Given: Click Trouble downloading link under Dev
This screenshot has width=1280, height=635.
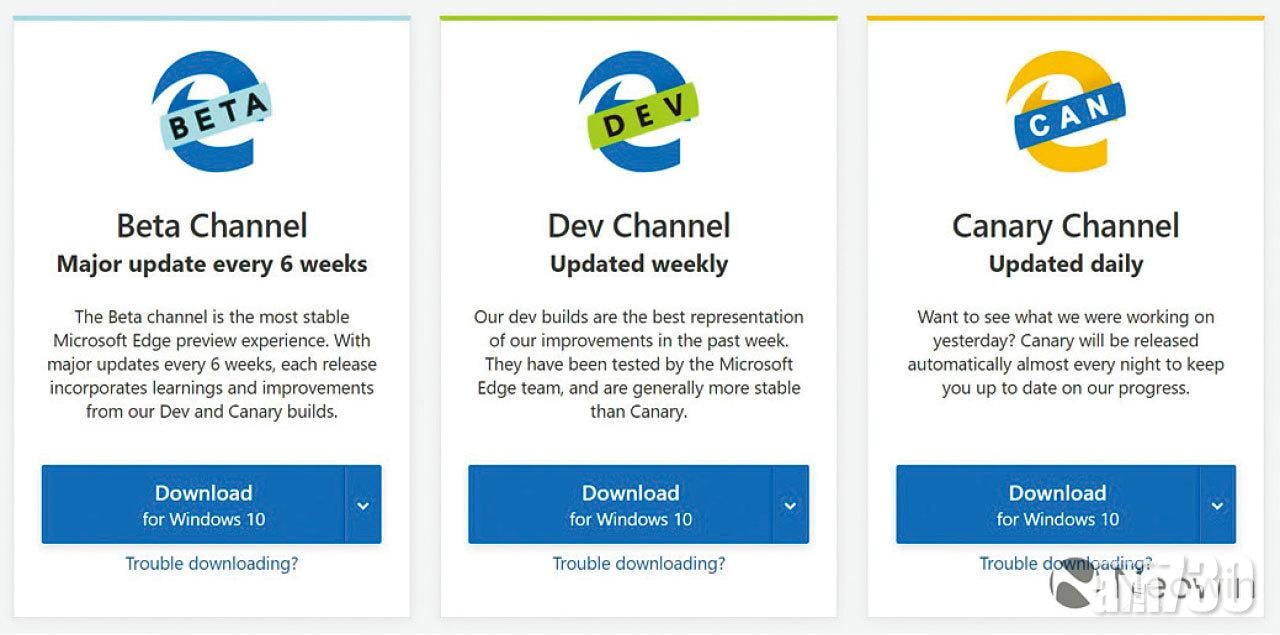Looking at the screenshot, I should pyautogui.click(x=638, y=564).
